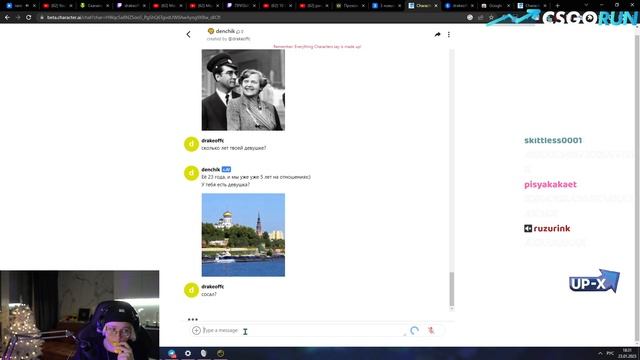Click the extension icon in address bar
The height and width of the screenshot is (360, 640).
pyautogui.click(x=470, y=18)
